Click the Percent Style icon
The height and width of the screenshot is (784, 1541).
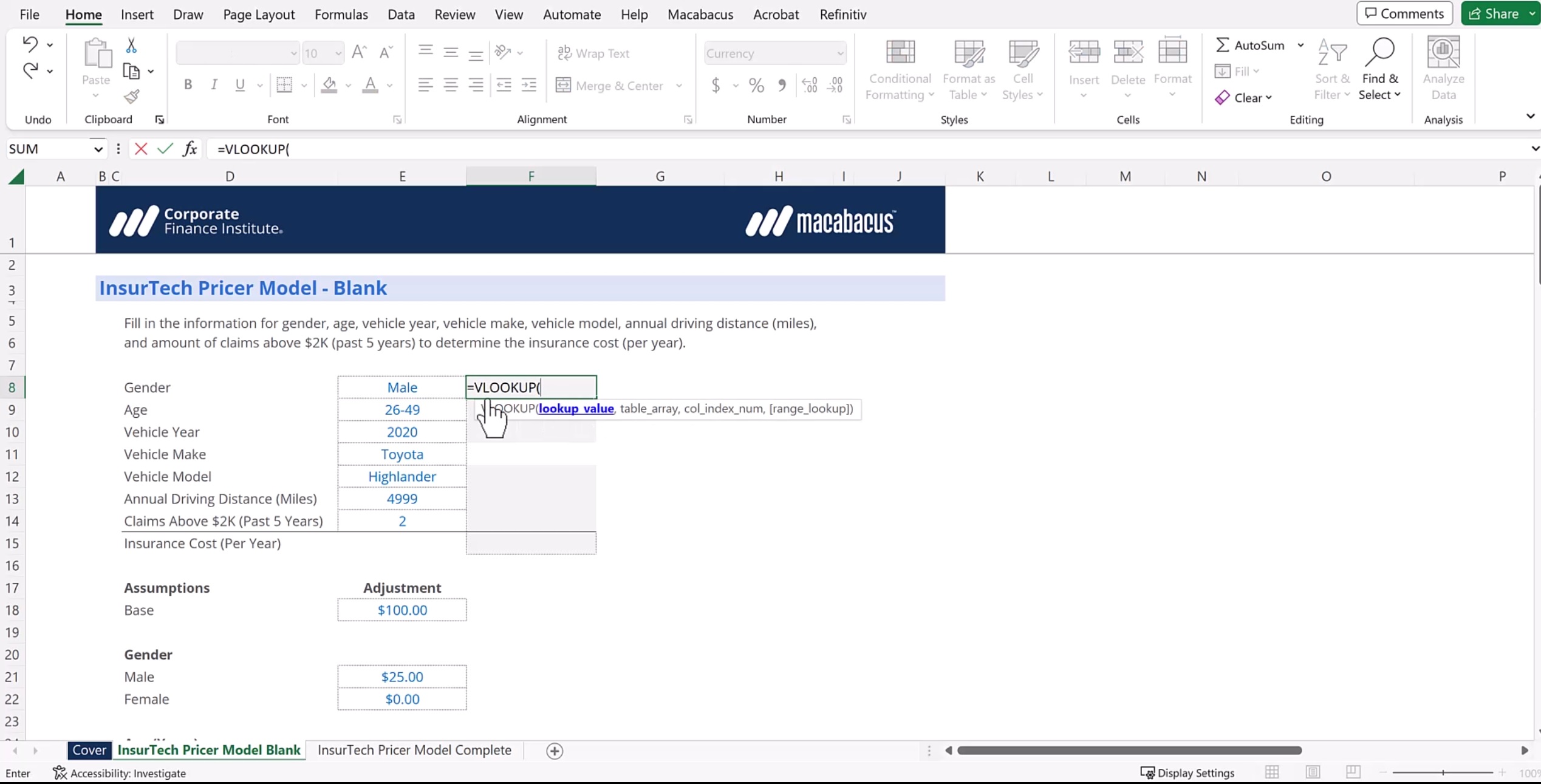(x=756, y=86)
